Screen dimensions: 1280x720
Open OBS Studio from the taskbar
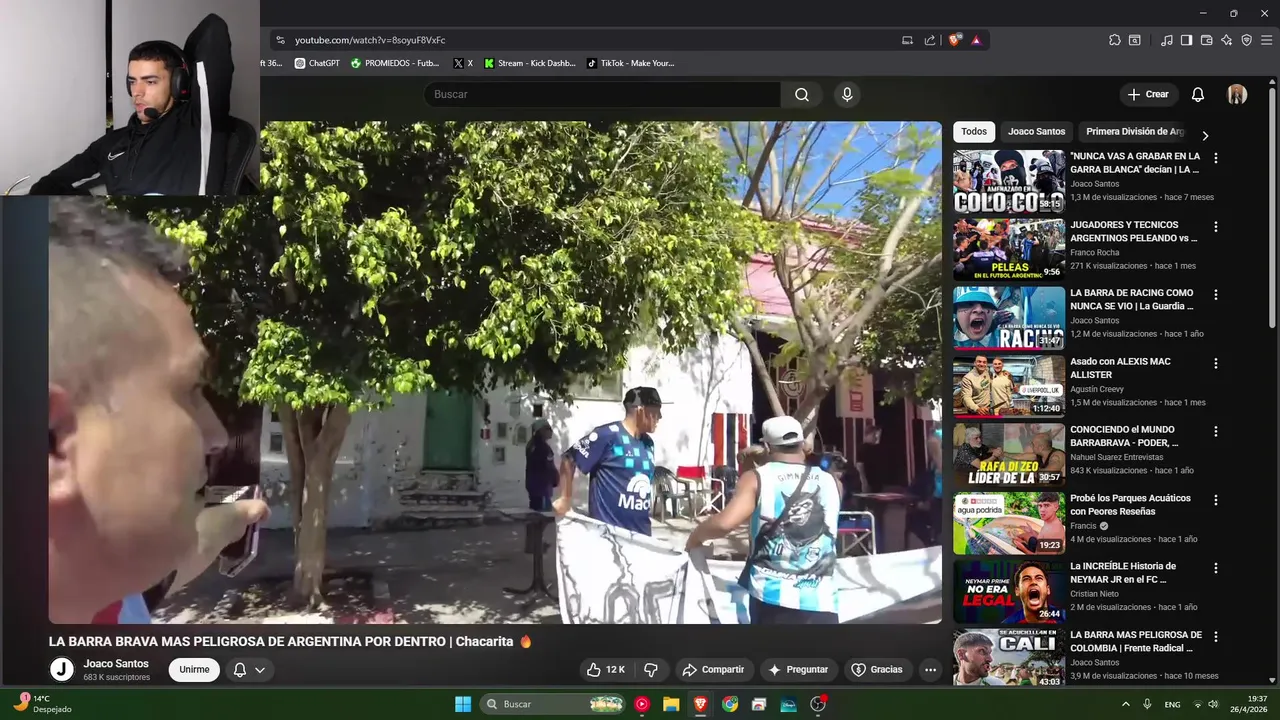click(818, 704)
